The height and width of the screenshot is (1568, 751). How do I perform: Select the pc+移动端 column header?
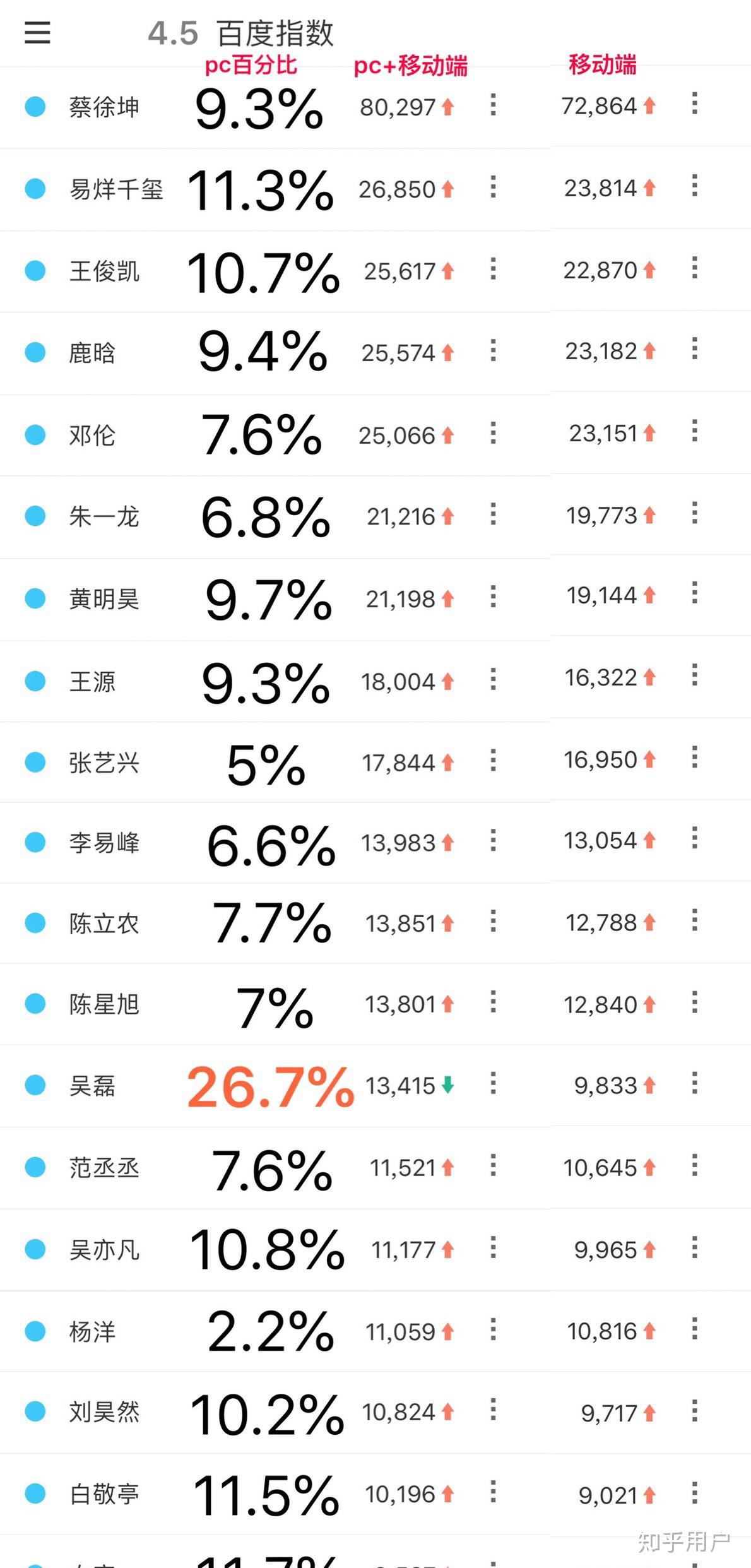pyautogui.click(x=411, y=66)
